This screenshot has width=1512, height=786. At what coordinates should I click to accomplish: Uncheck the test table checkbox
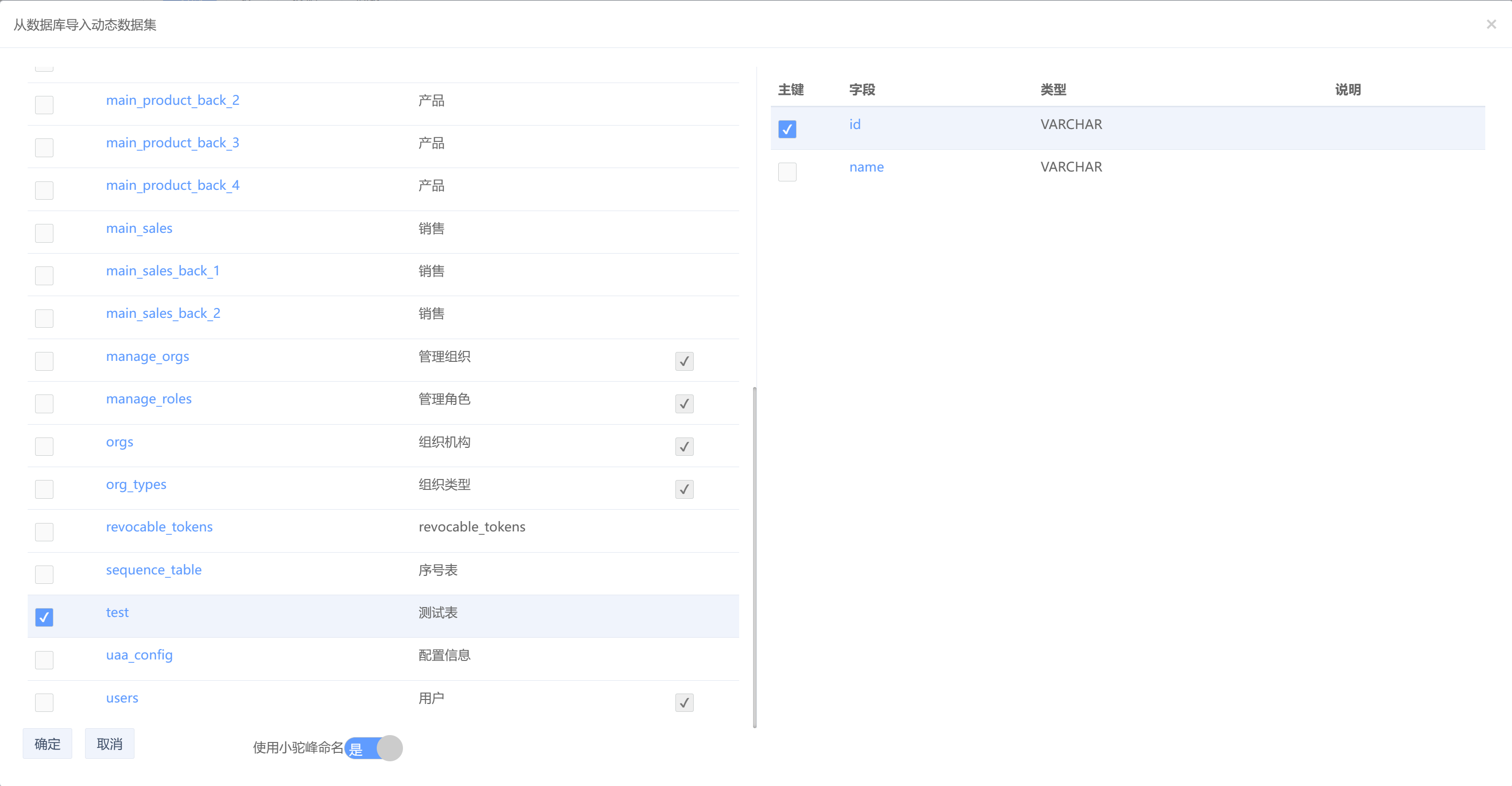tap(44, 617)
